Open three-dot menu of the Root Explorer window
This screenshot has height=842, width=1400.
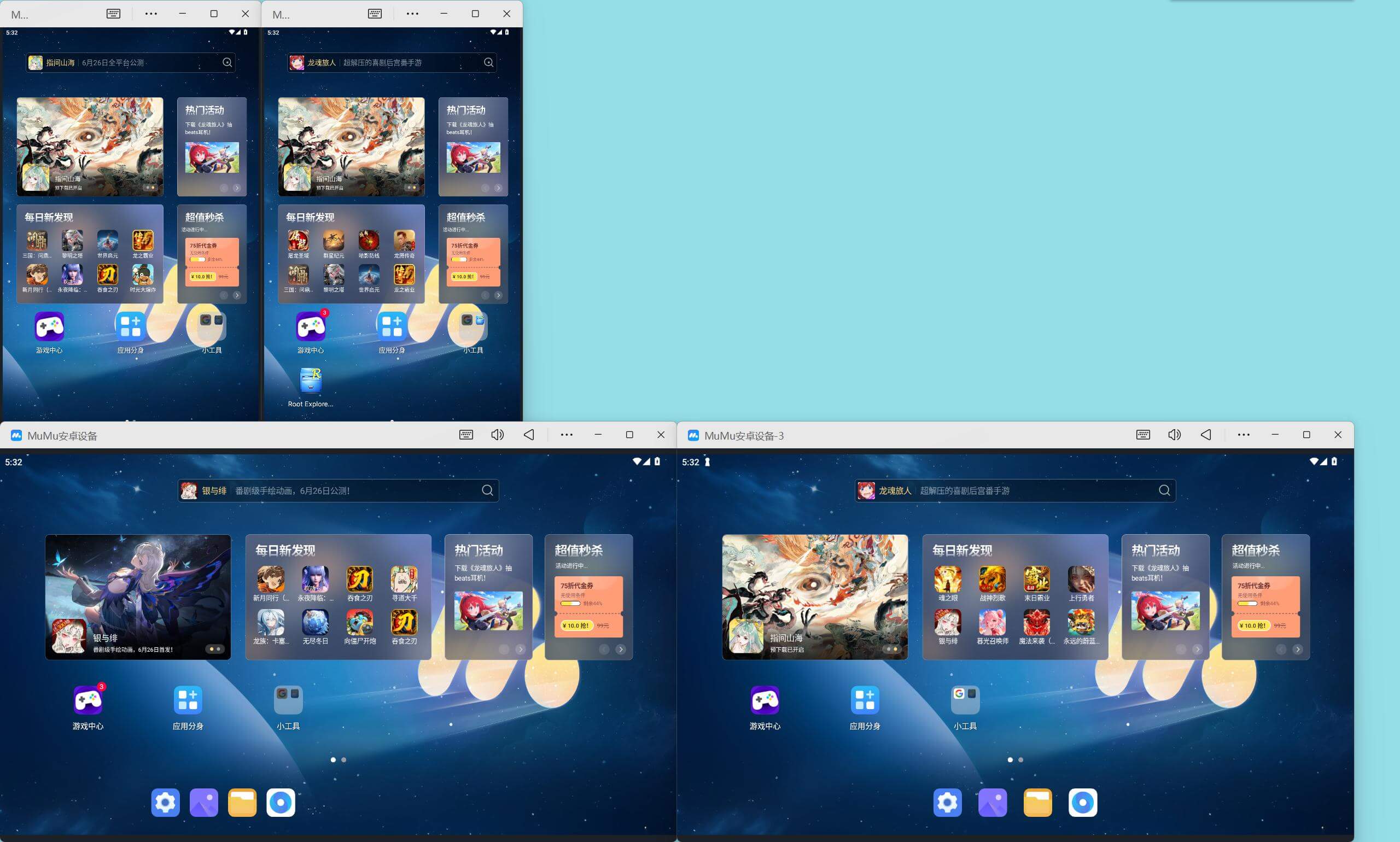412,14
